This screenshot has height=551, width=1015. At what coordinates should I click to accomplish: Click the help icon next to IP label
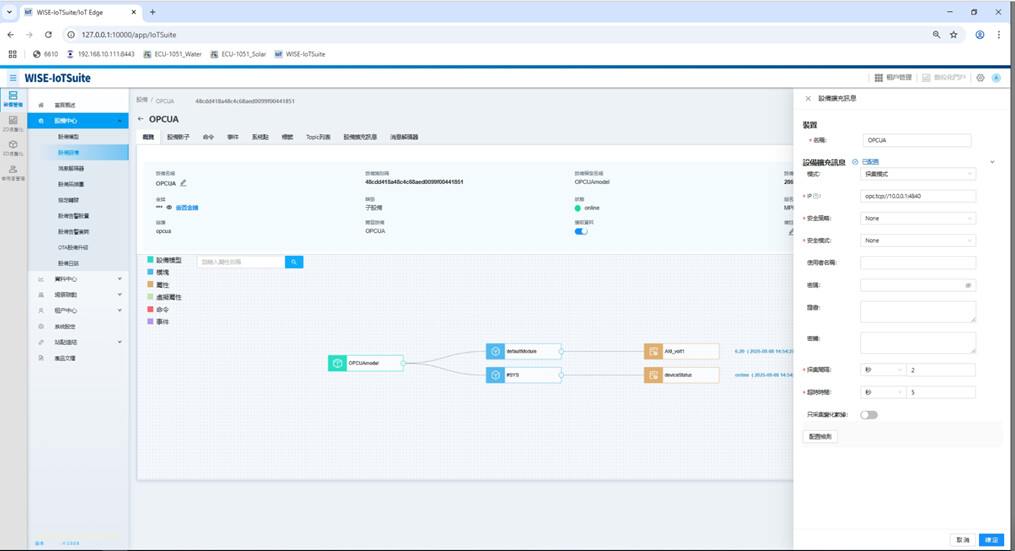click(818, 196)
